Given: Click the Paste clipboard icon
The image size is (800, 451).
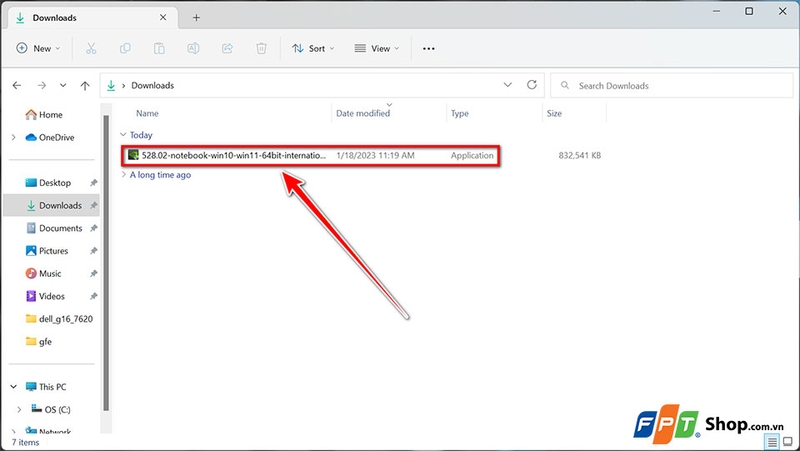Looking at the screenshot, I should pos(159,48).
